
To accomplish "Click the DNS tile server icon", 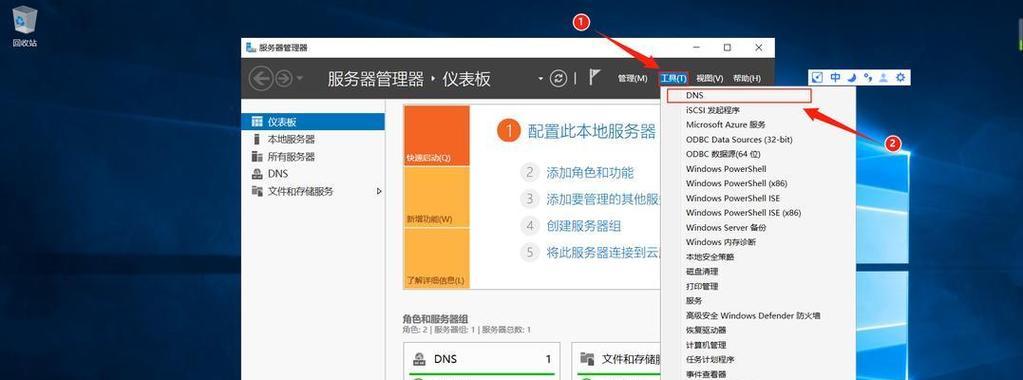I will click(420, 359).
